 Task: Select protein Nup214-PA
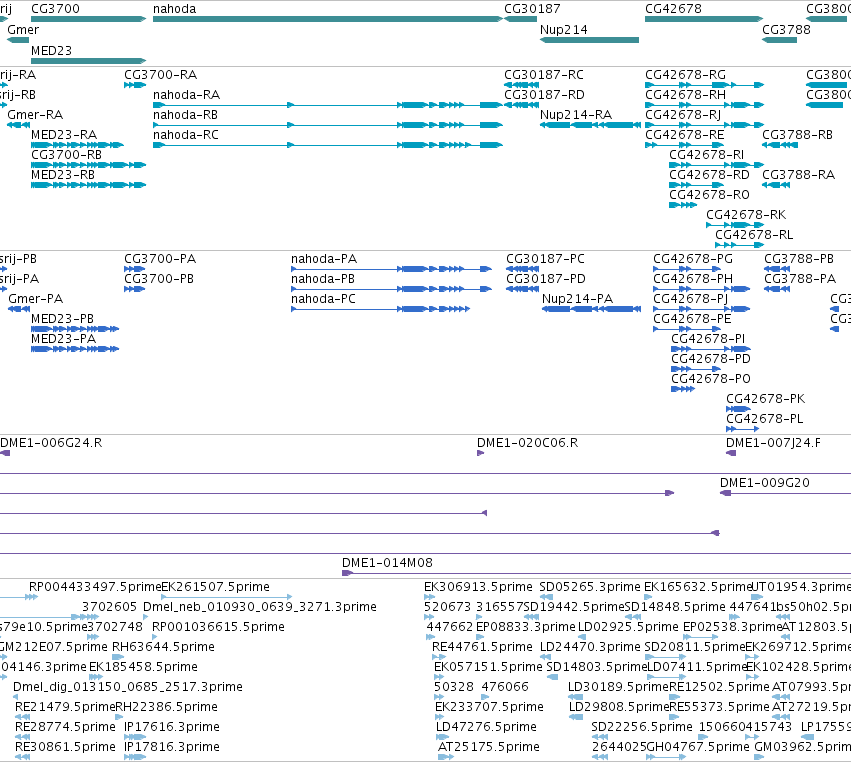(x=592, y=309)
